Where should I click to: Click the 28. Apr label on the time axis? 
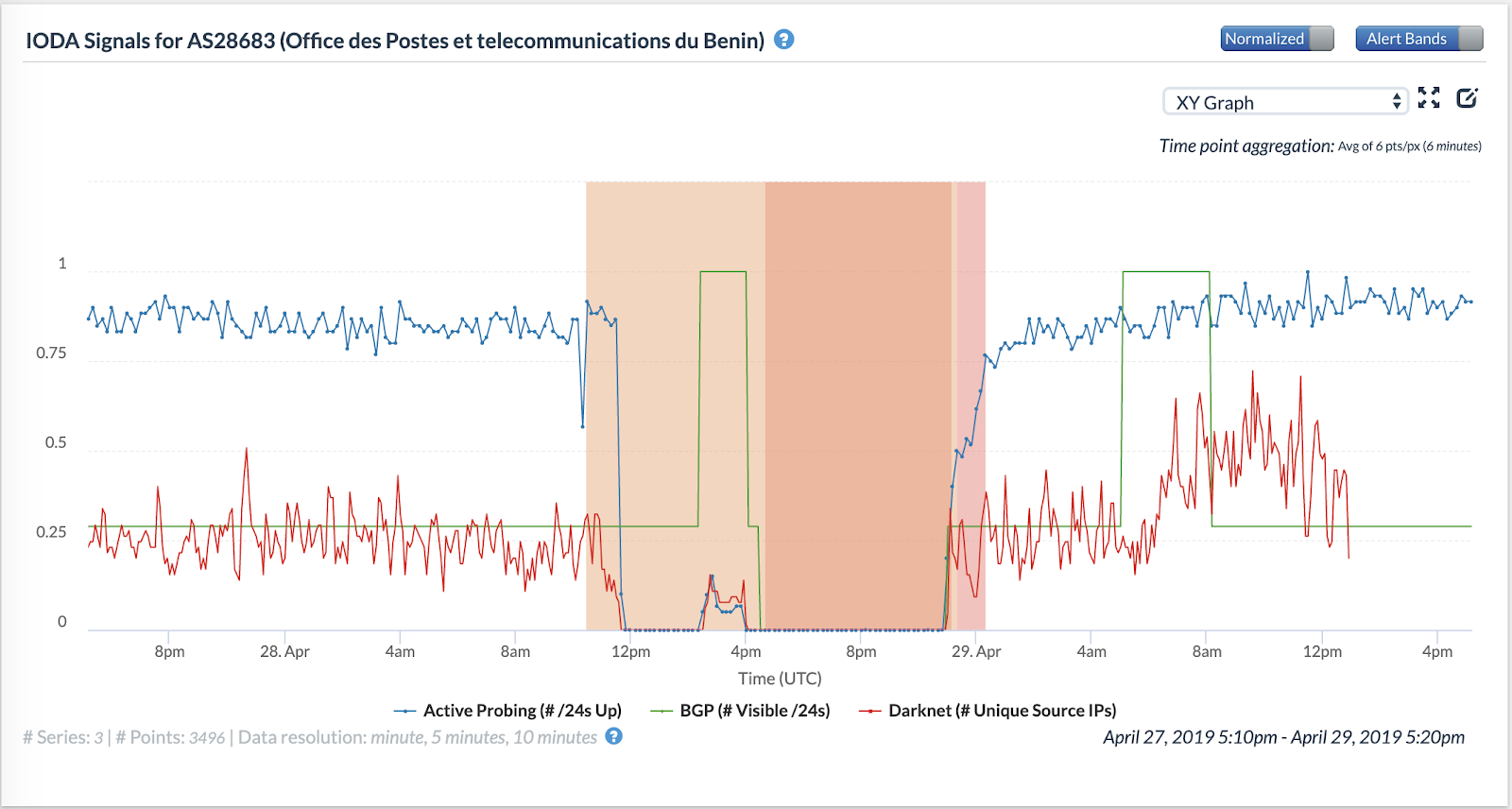tap(284, 651)
